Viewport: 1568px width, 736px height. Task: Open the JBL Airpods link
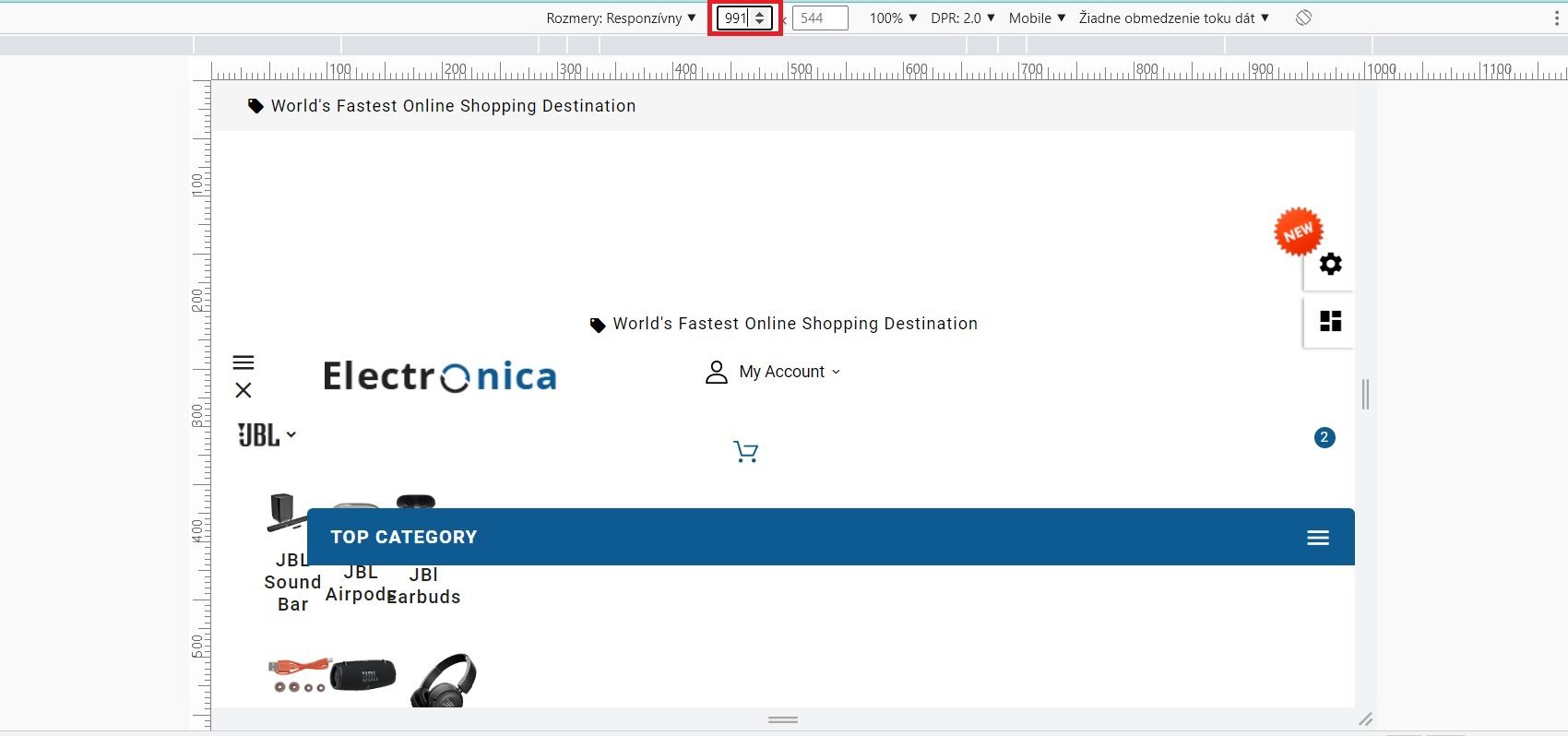point(361,583)
